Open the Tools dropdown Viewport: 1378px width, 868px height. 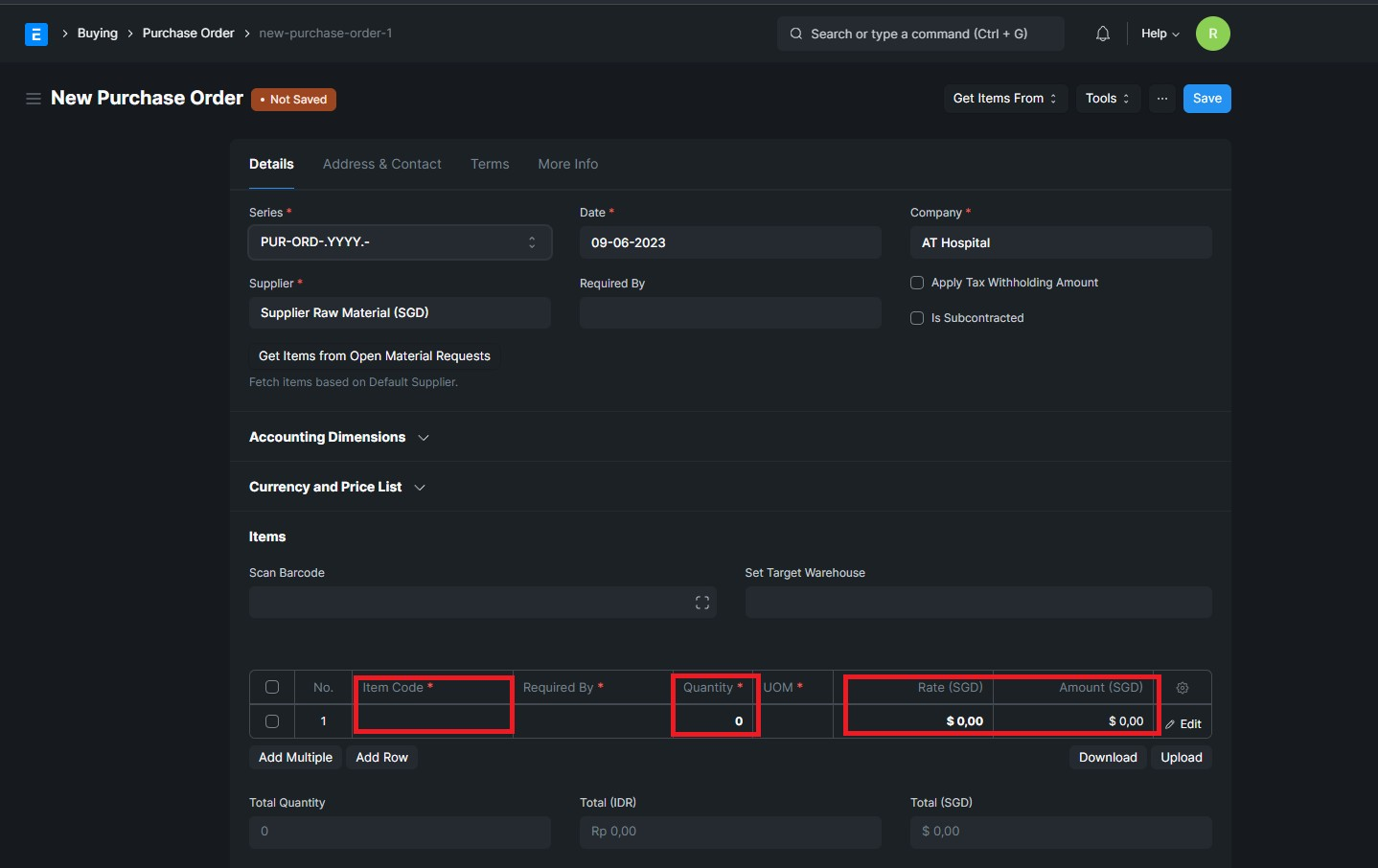point(1107,98)
